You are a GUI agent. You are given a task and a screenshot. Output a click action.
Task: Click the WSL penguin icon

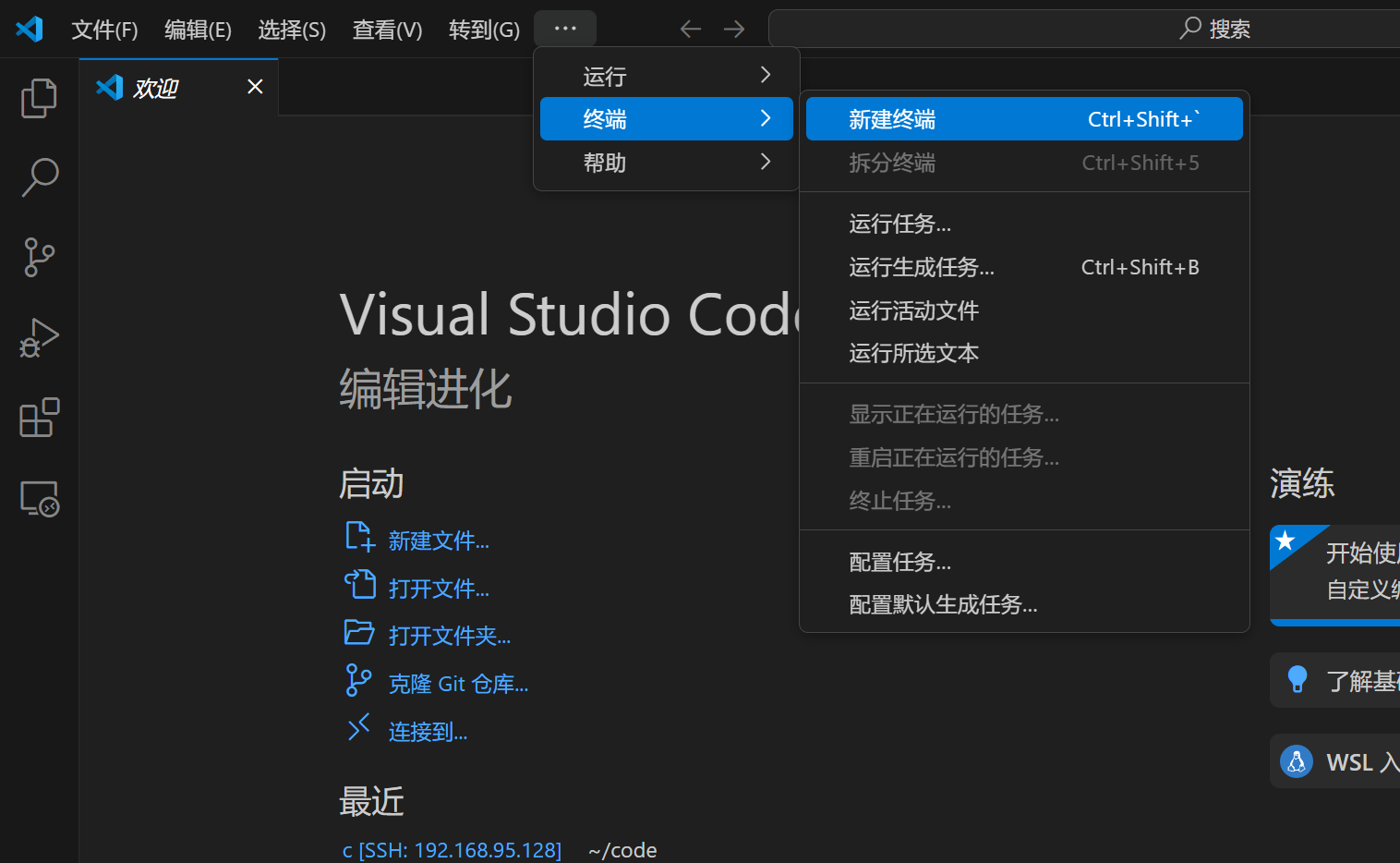(x=1297, y=761)
